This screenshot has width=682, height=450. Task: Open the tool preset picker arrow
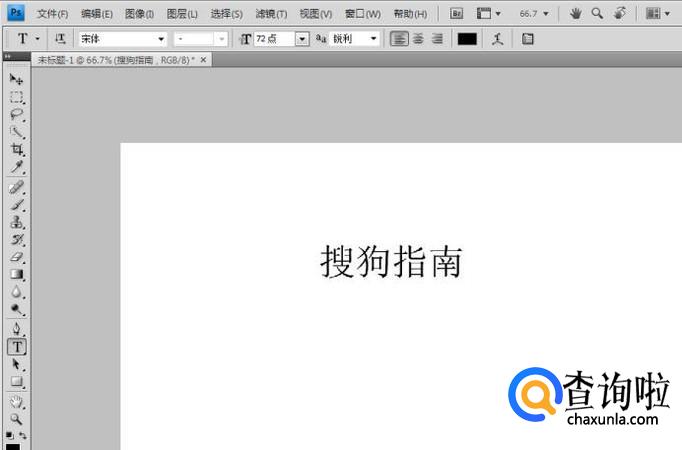[x=37, y=39]
